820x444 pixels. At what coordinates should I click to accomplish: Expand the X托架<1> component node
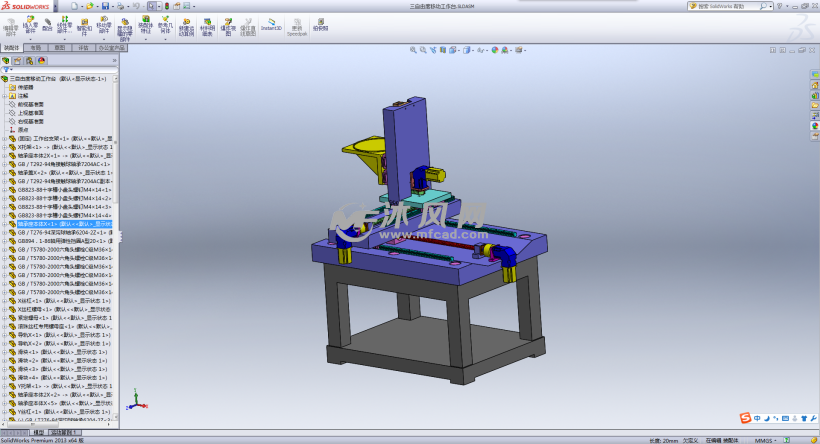click(x=5, y=147)
